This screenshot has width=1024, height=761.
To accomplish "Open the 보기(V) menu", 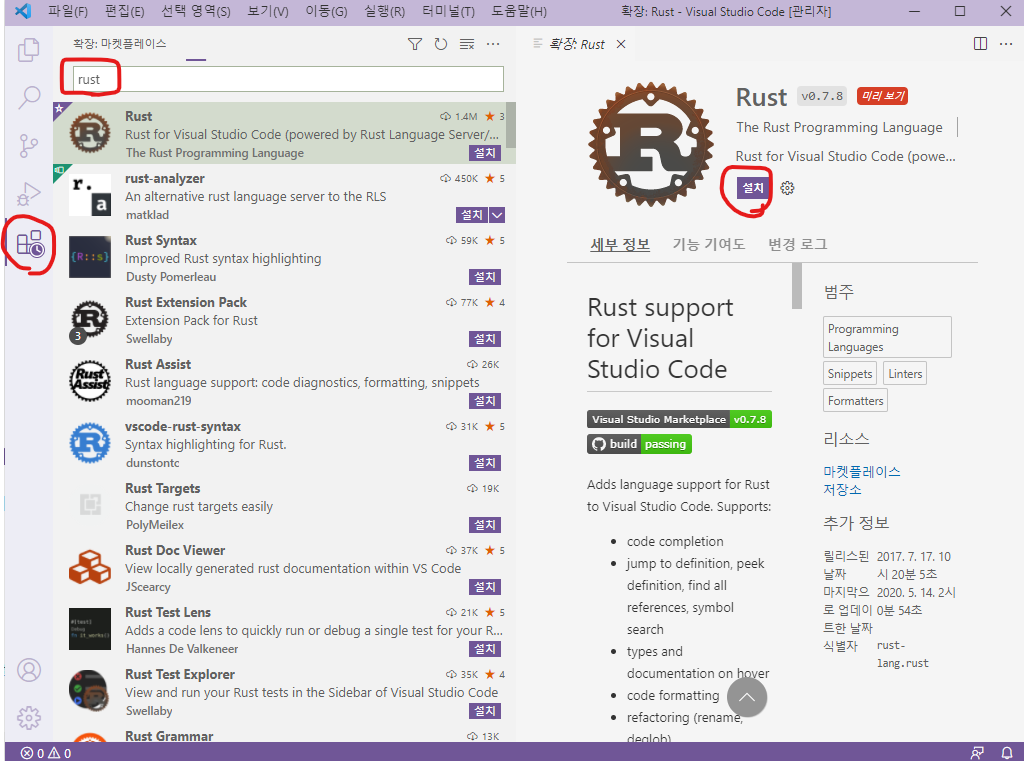I will tap(268, 11).
